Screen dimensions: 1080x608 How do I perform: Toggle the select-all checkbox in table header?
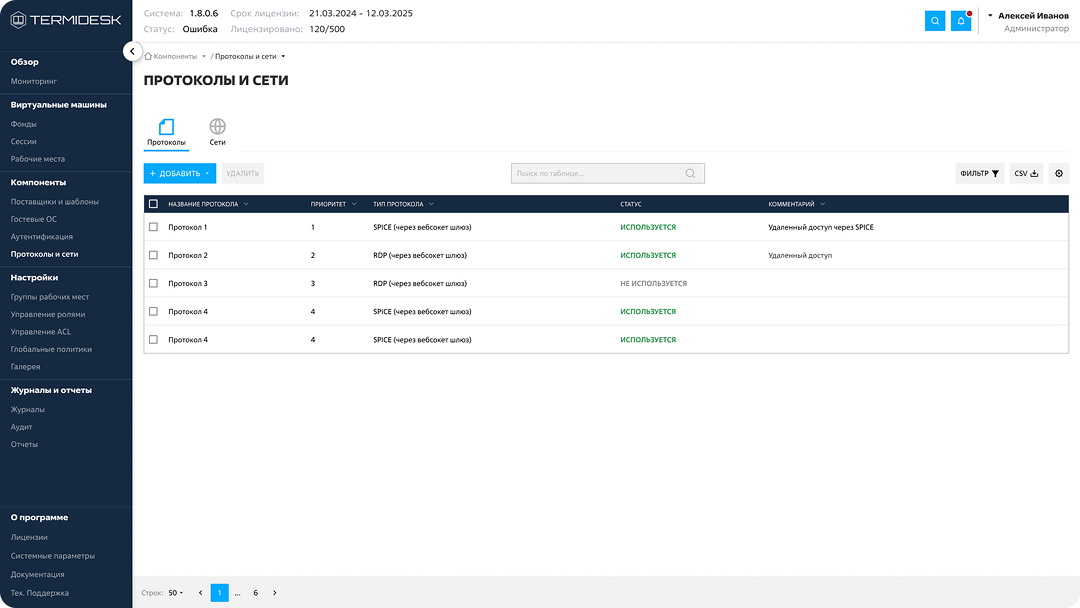click(x=153, y=204)
